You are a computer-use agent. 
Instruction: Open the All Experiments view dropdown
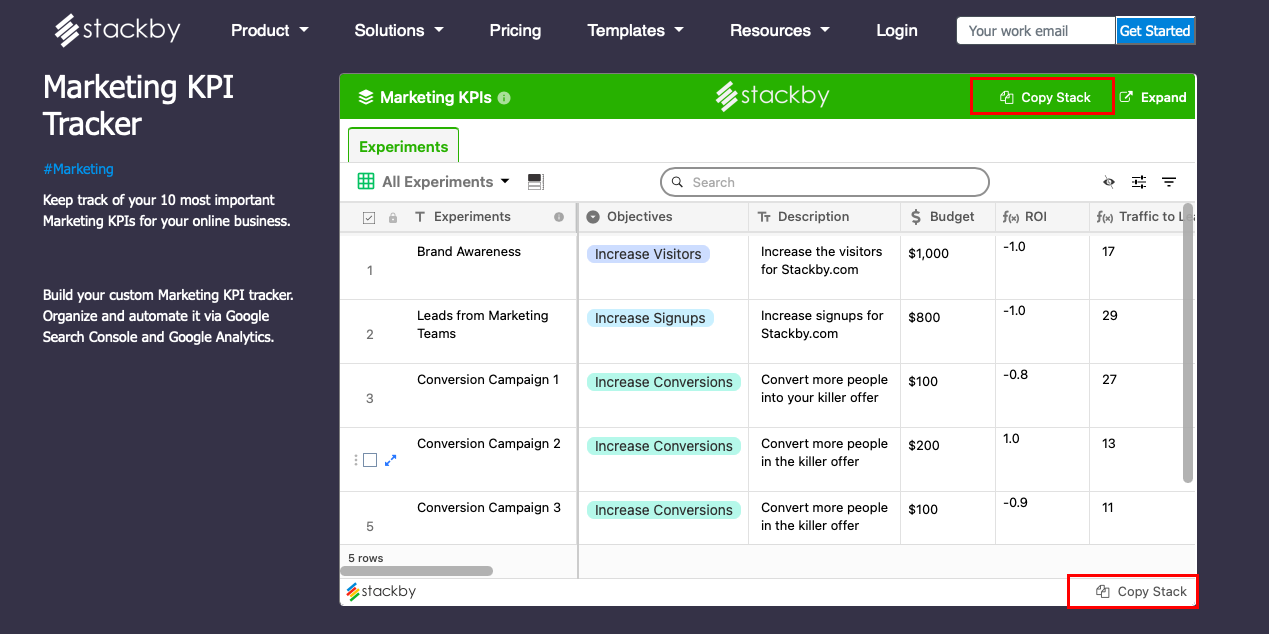point(505,181)
